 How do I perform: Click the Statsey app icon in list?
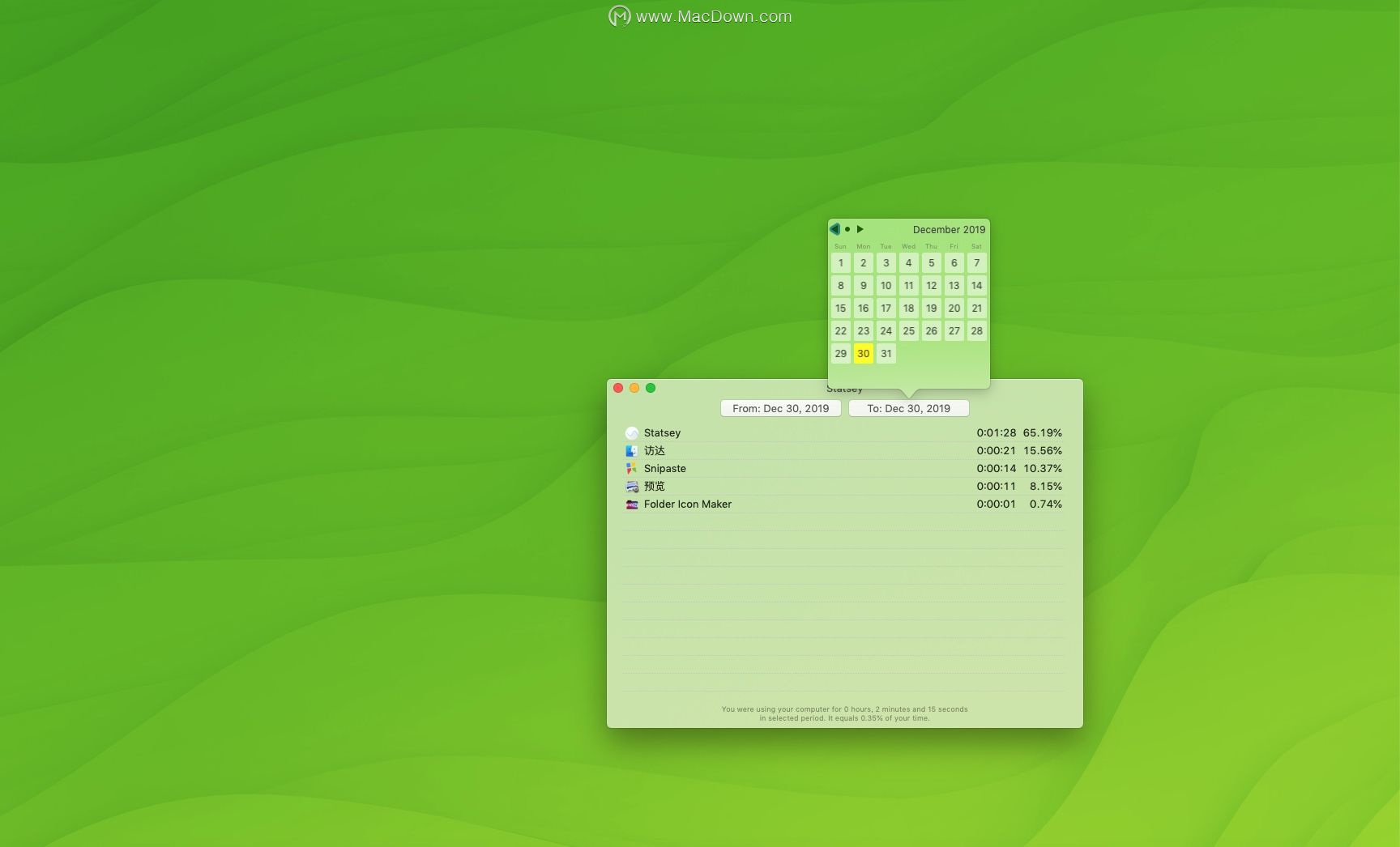(632, 433)
